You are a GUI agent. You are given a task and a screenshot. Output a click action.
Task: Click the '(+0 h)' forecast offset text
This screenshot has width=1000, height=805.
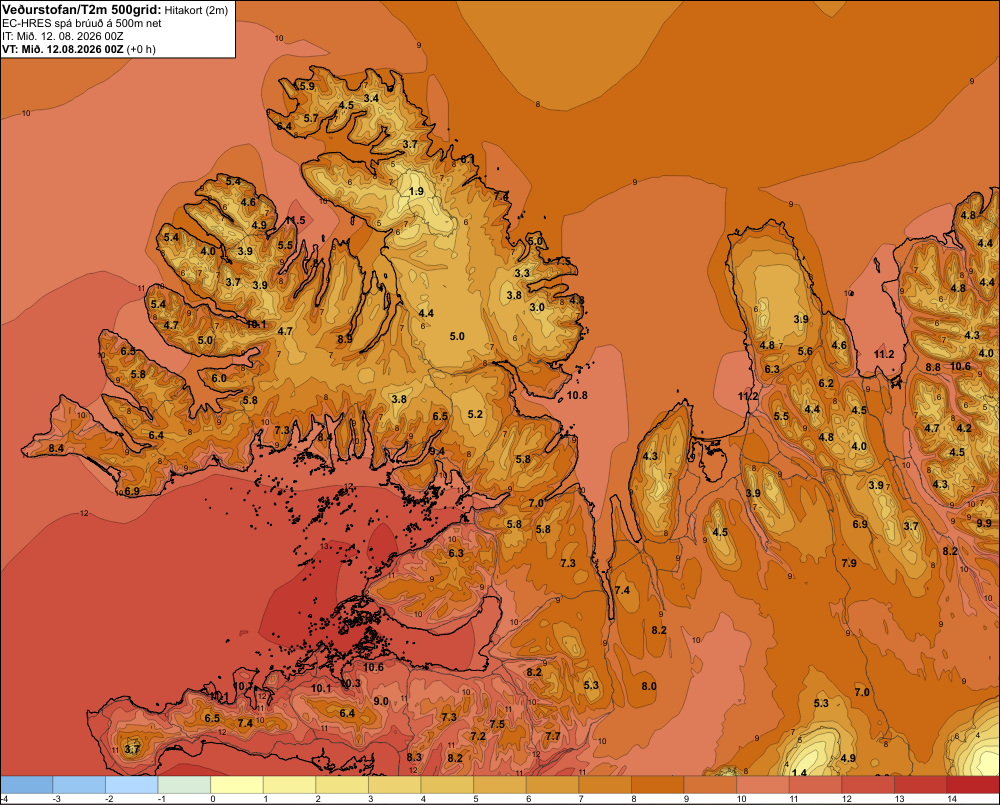click(141, 49)
